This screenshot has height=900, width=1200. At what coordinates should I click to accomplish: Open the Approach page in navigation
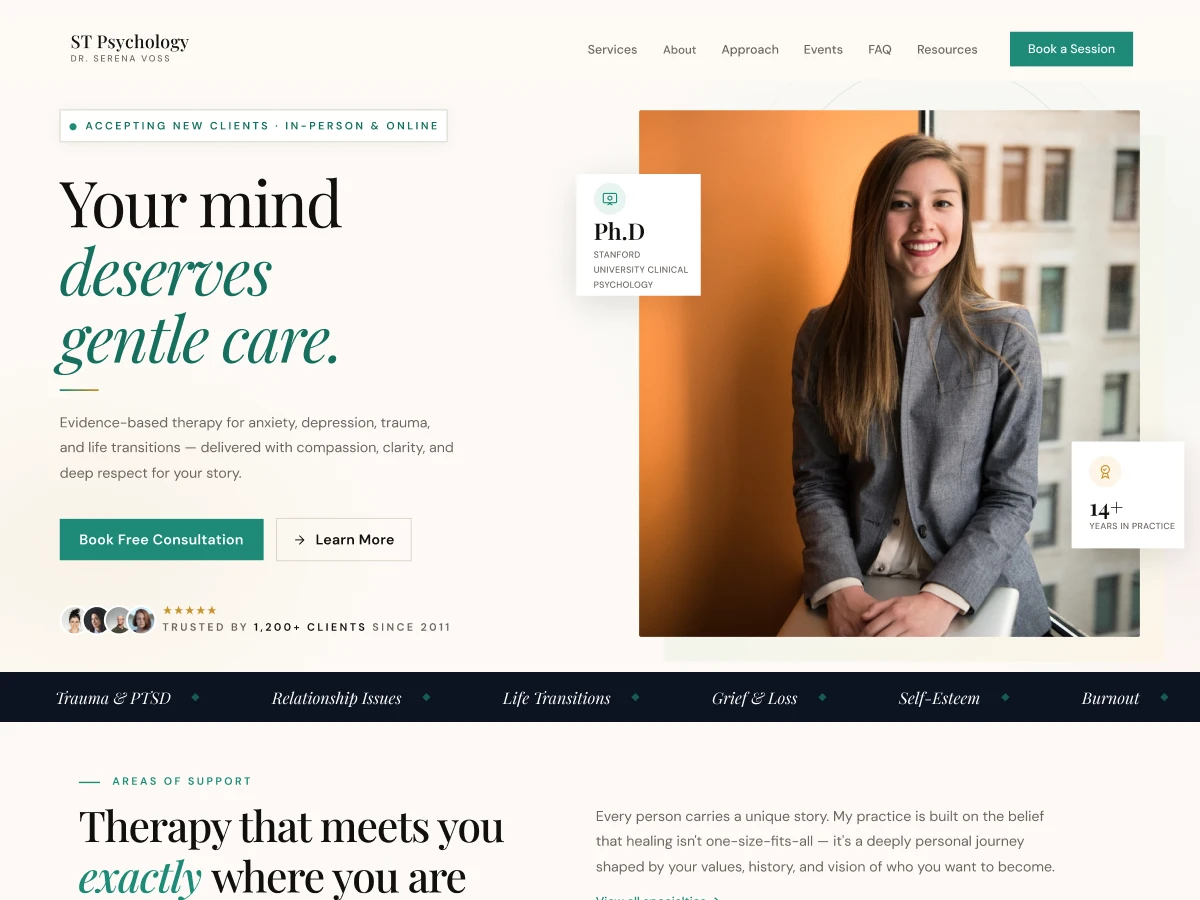pos(750,49)
